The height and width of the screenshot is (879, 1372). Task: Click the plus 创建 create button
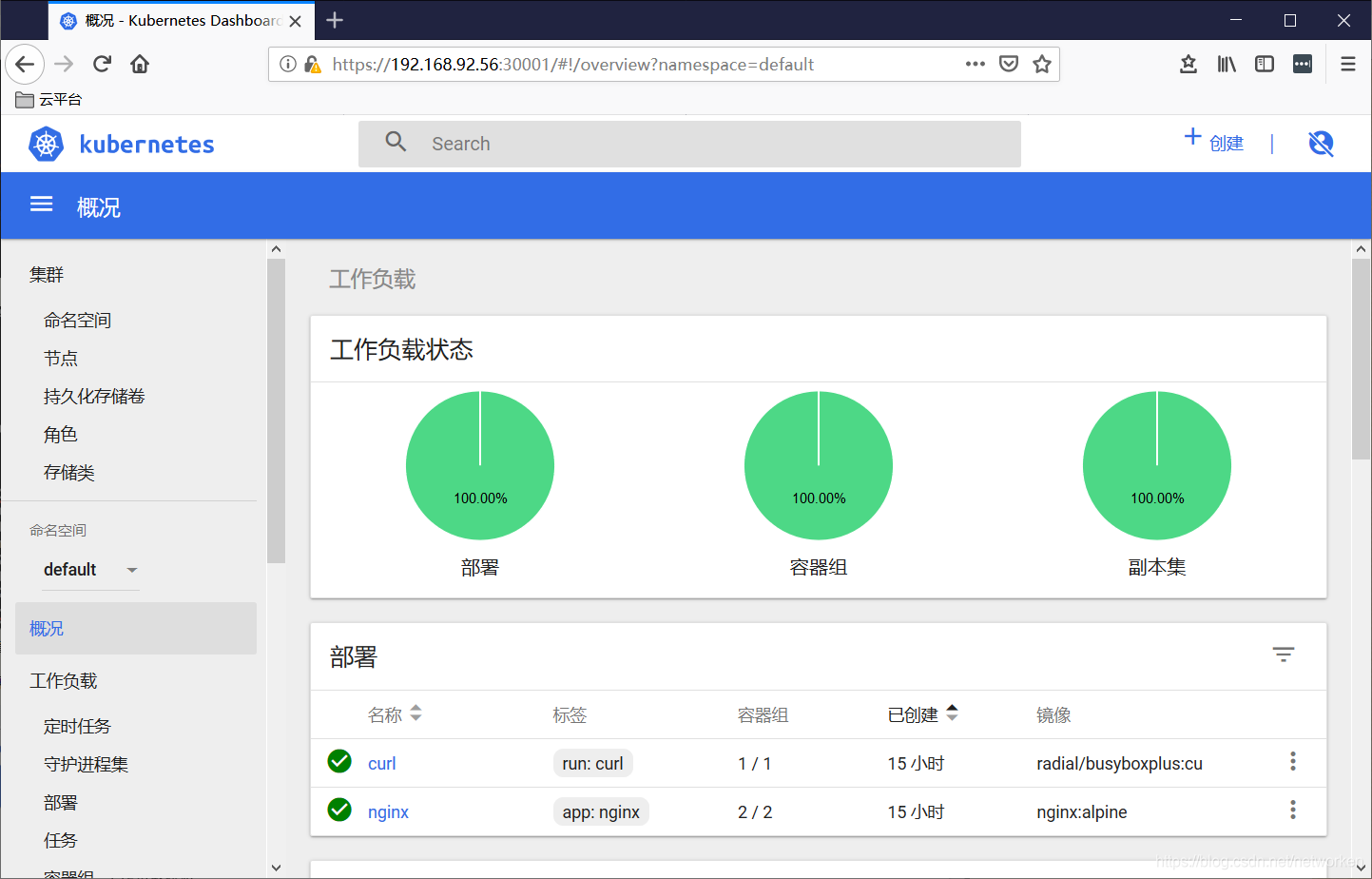(1214, 141)
